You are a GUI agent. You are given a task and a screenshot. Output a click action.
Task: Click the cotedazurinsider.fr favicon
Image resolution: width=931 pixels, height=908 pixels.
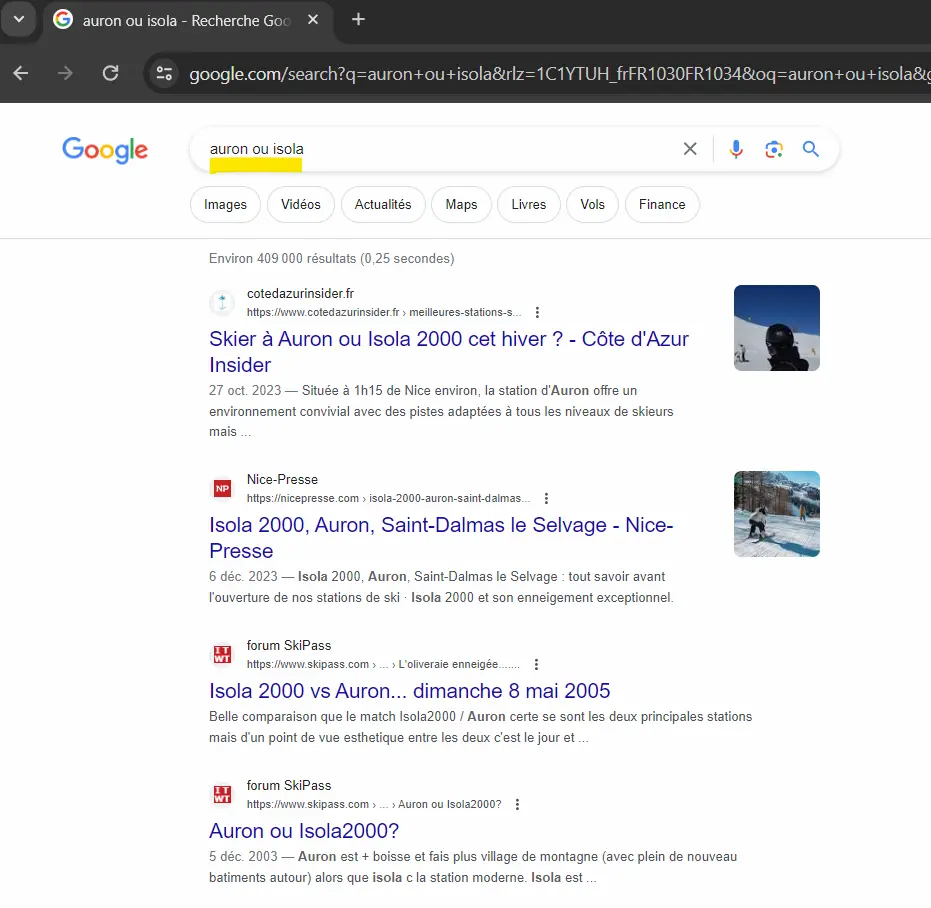(223, 302)
